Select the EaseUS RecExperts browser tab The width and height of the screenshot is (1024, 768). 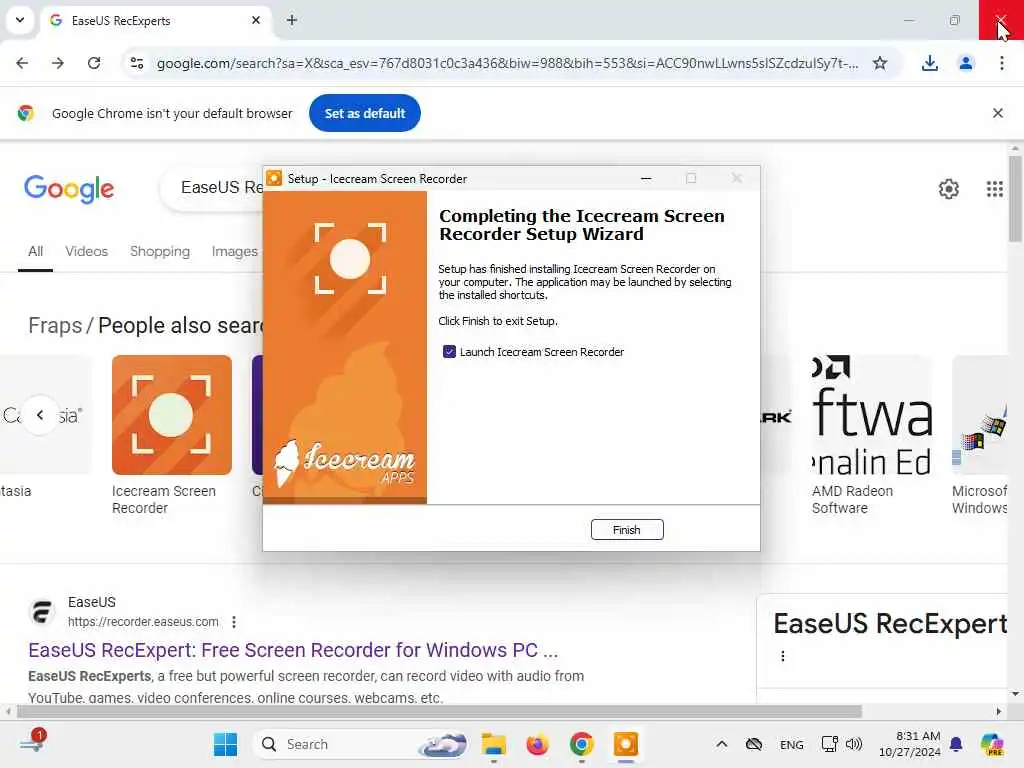155,20
